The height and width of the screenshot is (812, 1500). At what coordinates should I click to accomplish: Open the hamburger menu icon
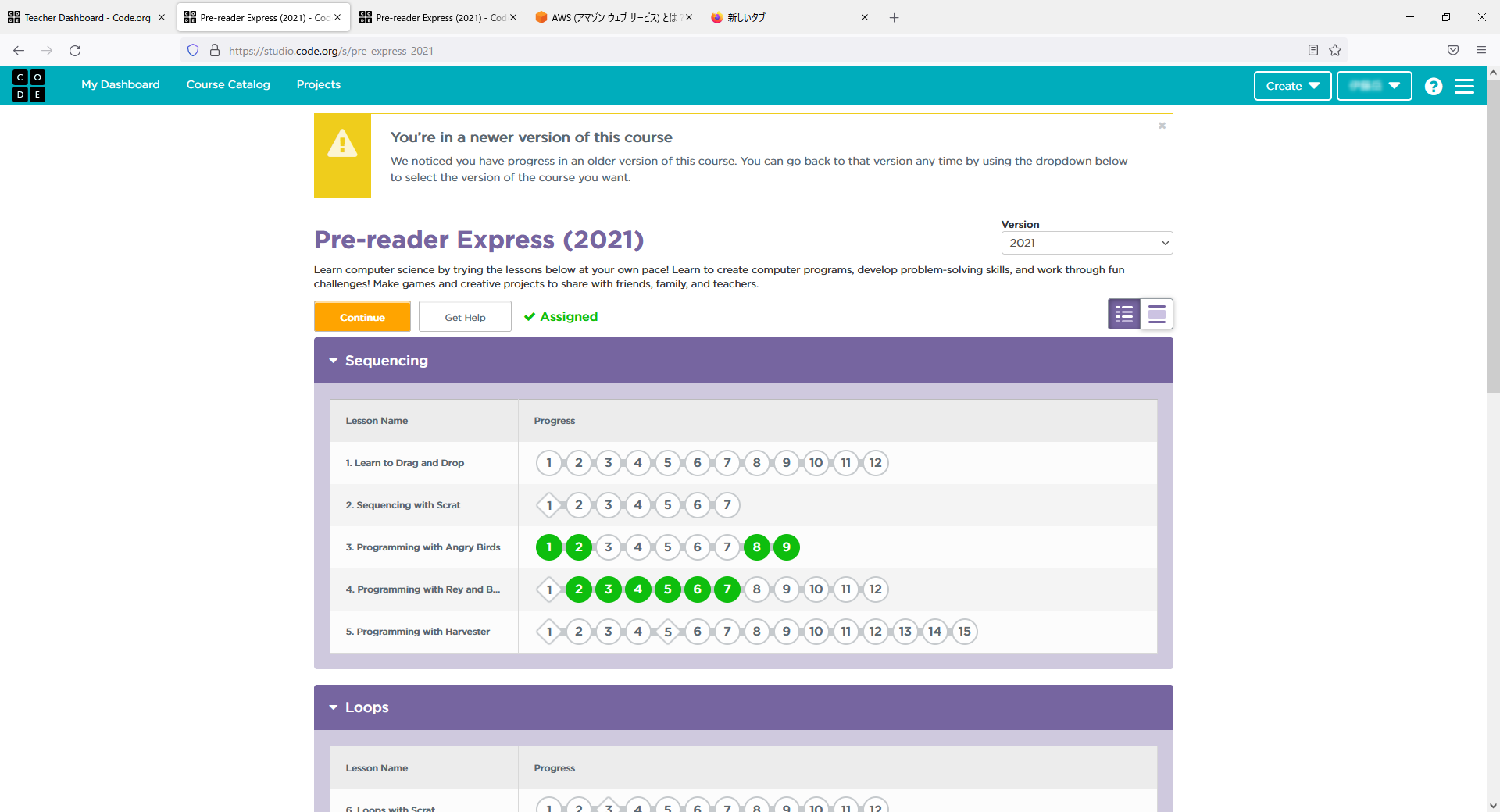click(x=1464, y=86)
